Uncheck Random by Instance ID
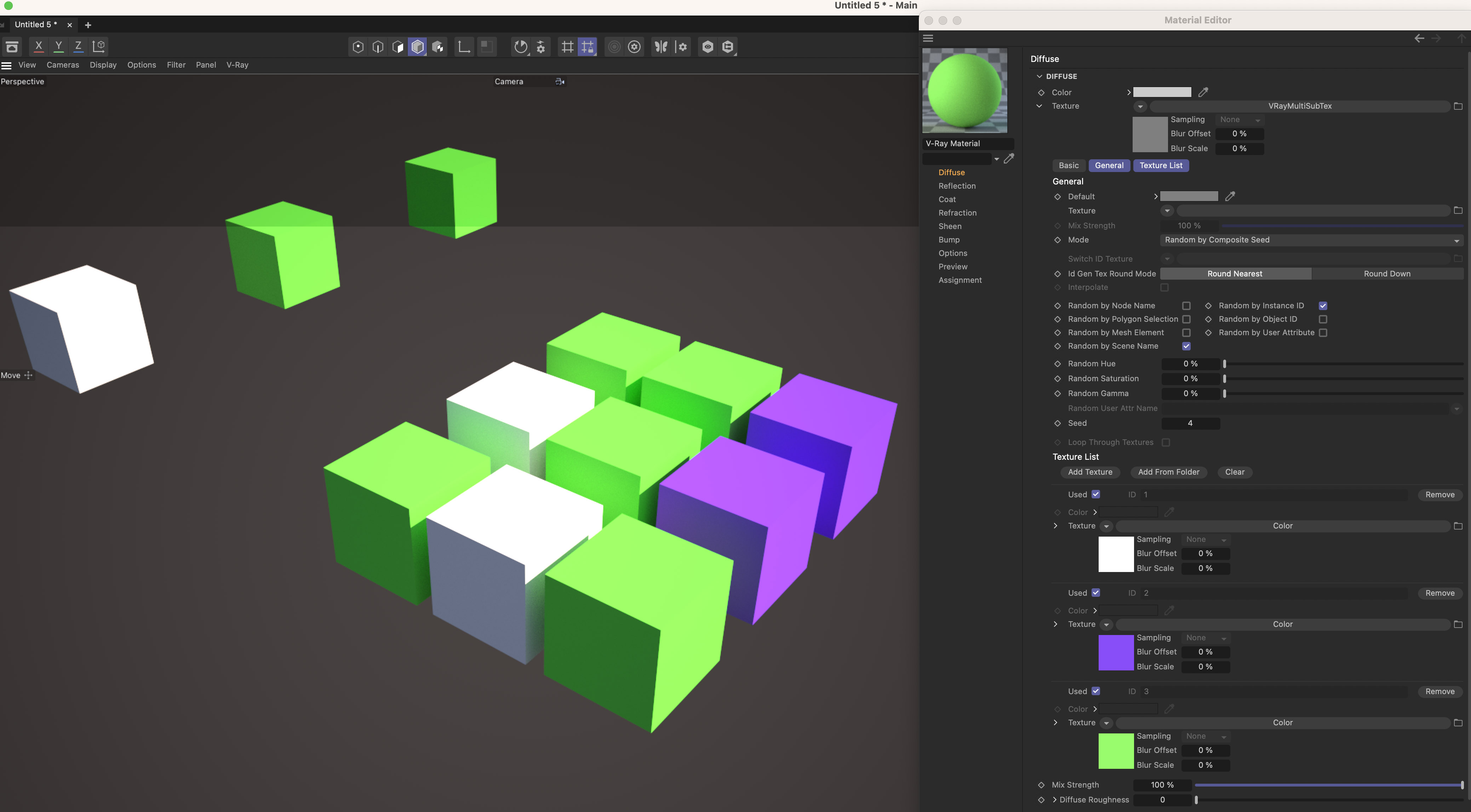The image size is (1471, 812). coord(1323,306)
